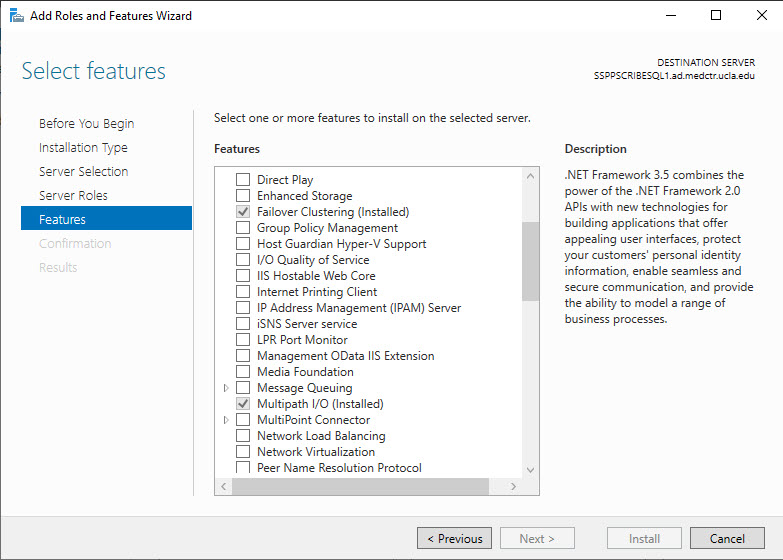The height and width of the screenshot is (560, 783).
Task: Maximize the wizard window
Action: point(716,15)
